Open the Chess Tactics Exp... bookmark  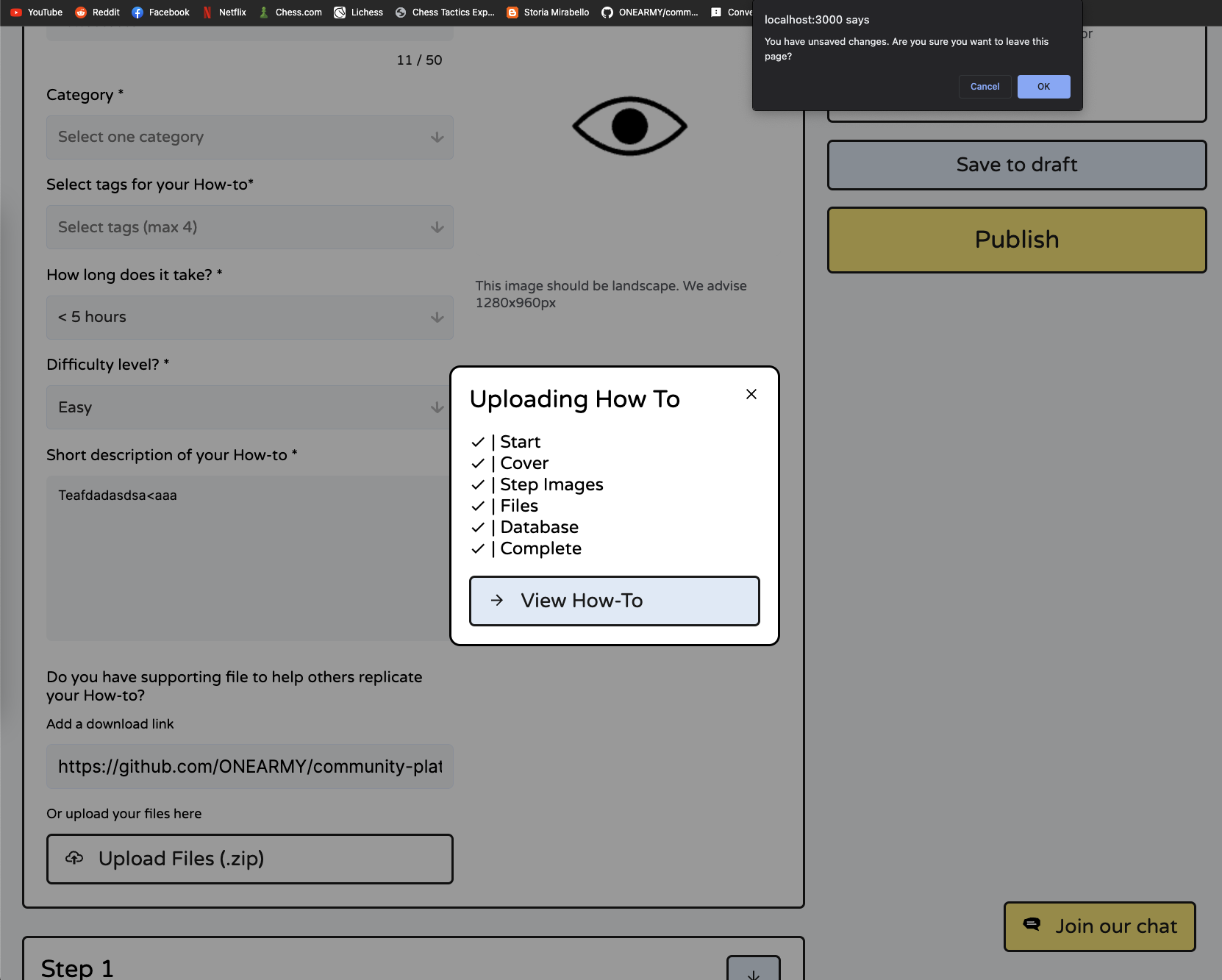click(x=445, y=12)
